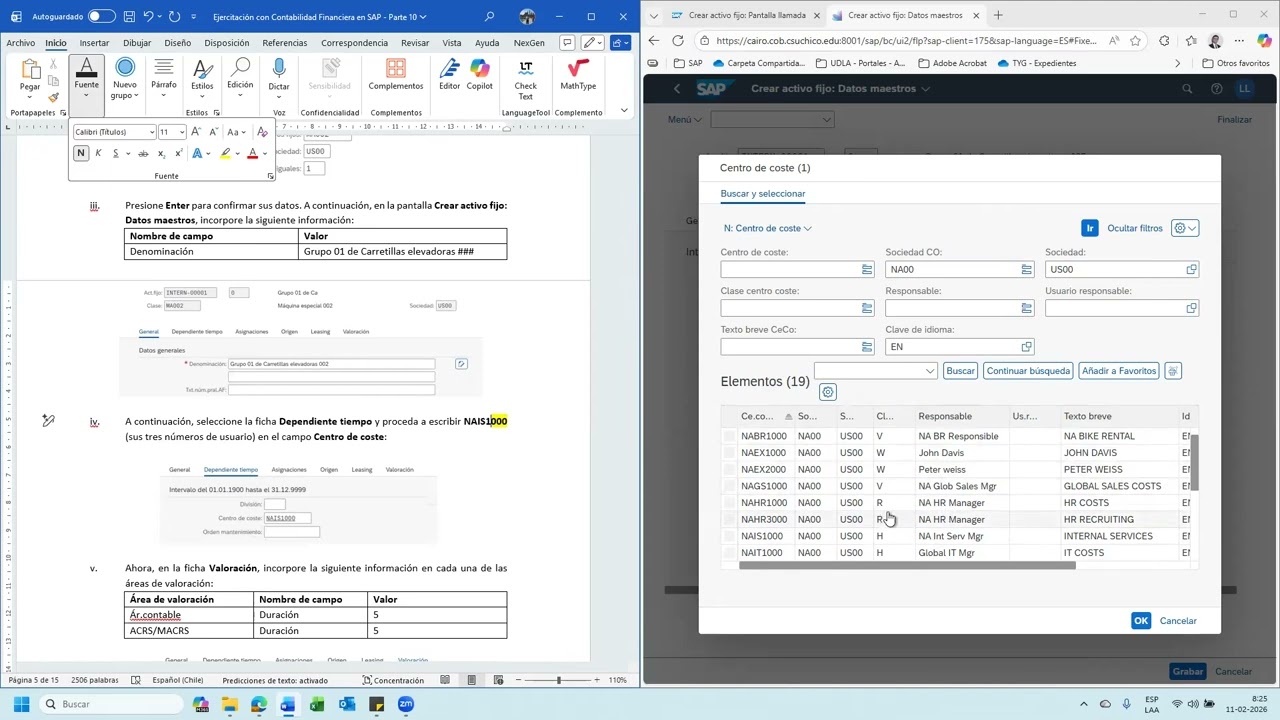Image resolution: width=1280 pixels, height=720 pixels.
Task: Switch to Concentración focus mode
Action: point(393,680)
